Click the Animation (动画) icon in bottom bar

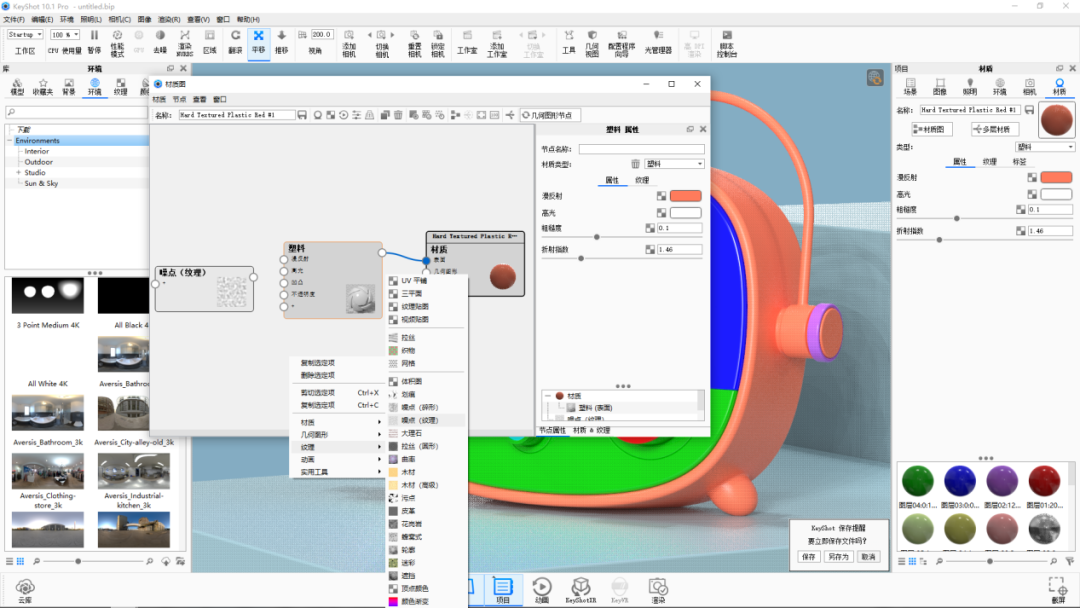[x=542, y=590]
